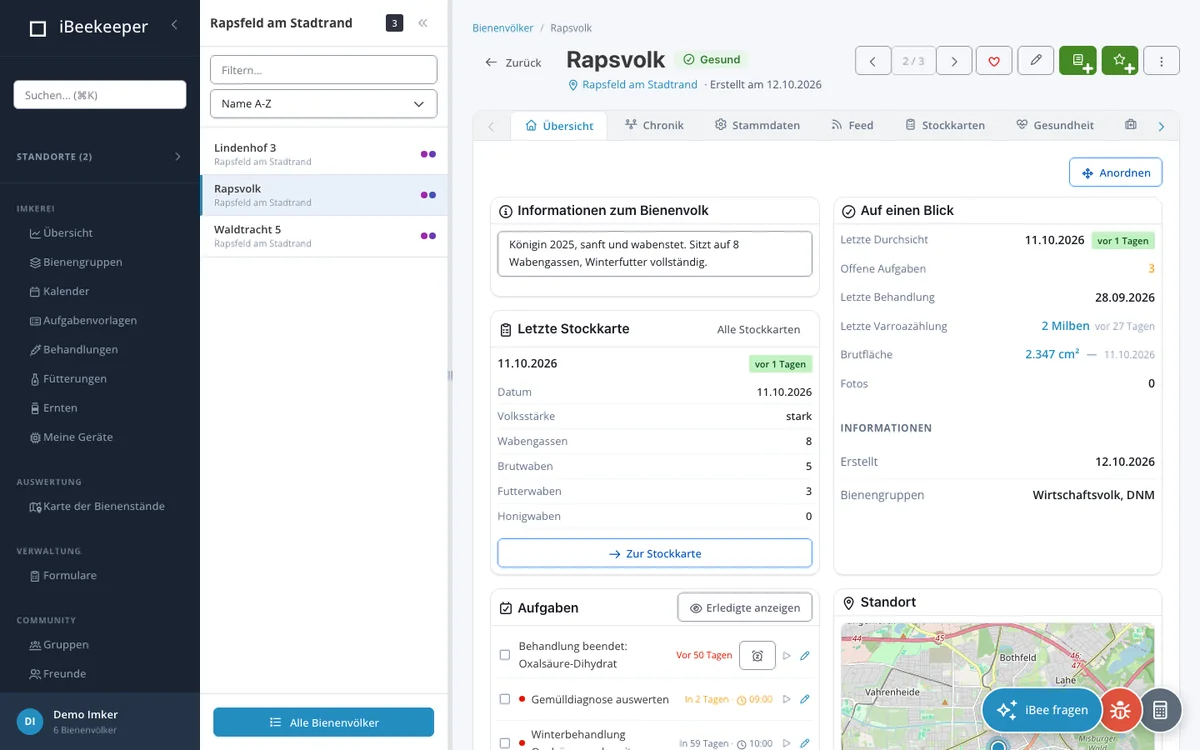
Task: Click the alarm icon on Oxalsäure-Dihydrat task
Action: [x=757, y=655]
